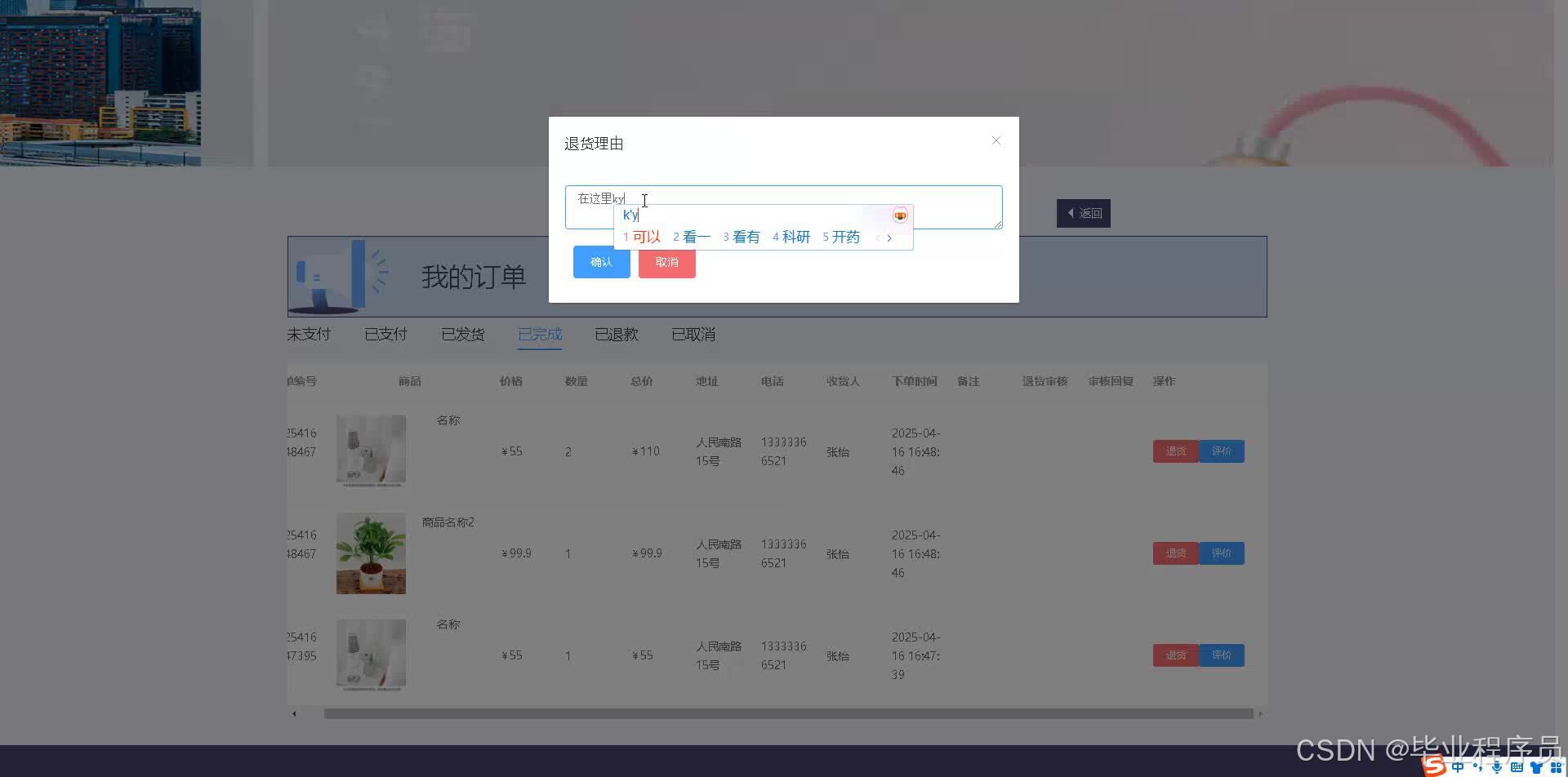Image resolution: width=1568 pixels, height=777 pixels.
Task: Click right arrow of table scrollbar
Action: tap(1260, 713)
